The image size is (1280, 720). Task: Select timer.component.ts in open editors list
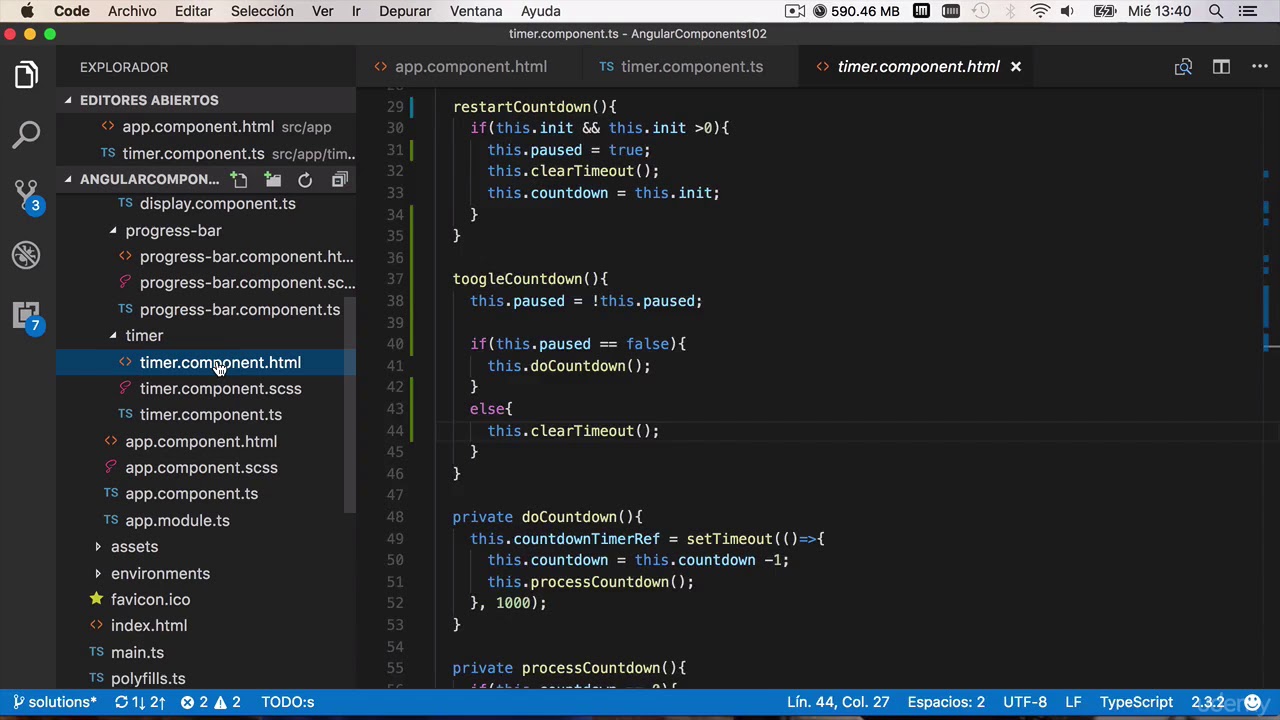click(193, 154)
